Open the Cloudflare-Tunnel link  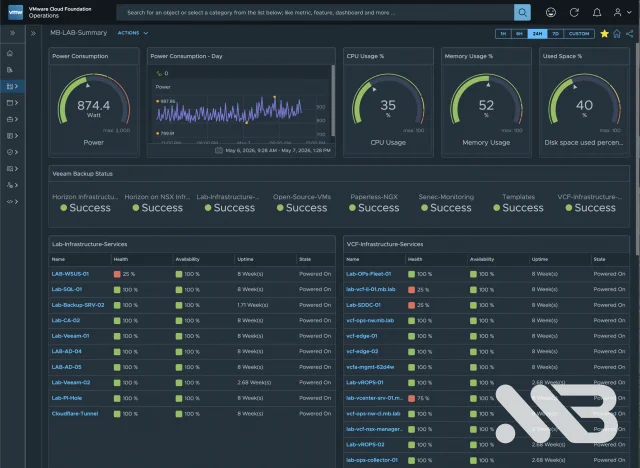pos(75,413)
